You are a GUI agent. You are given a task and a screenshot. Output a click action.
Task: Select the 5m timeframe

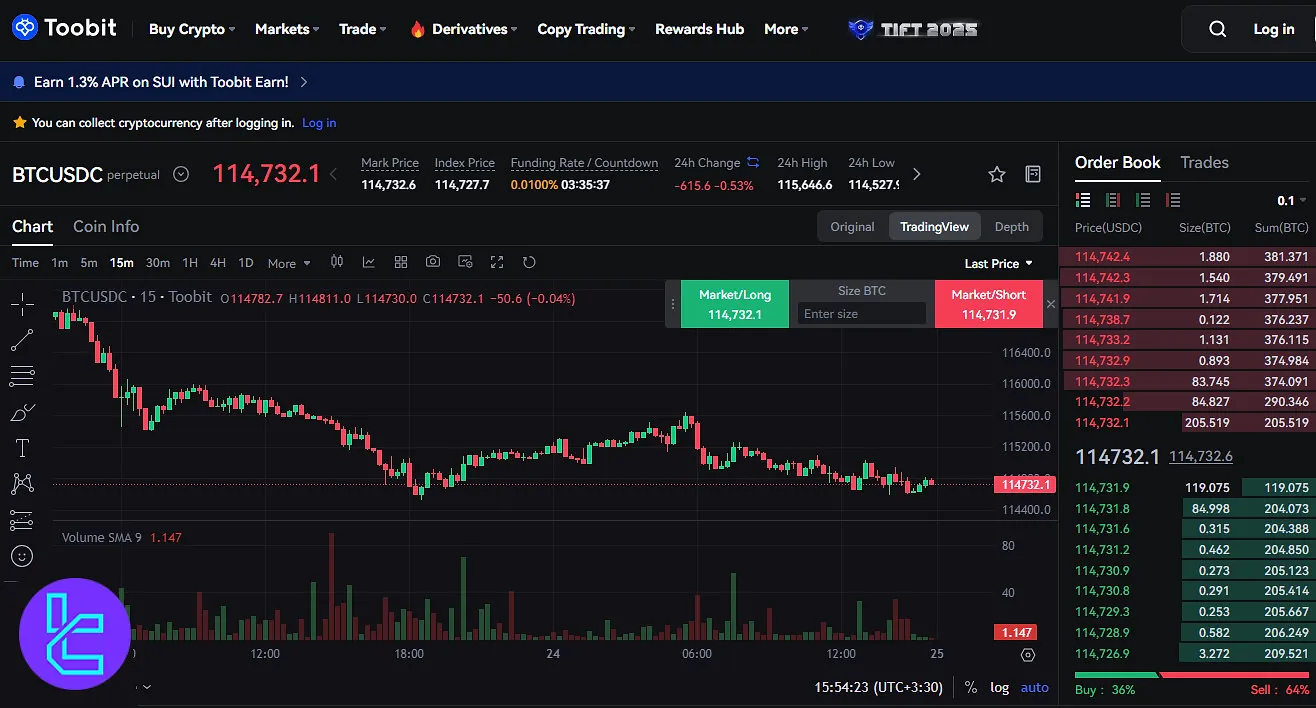89,263
